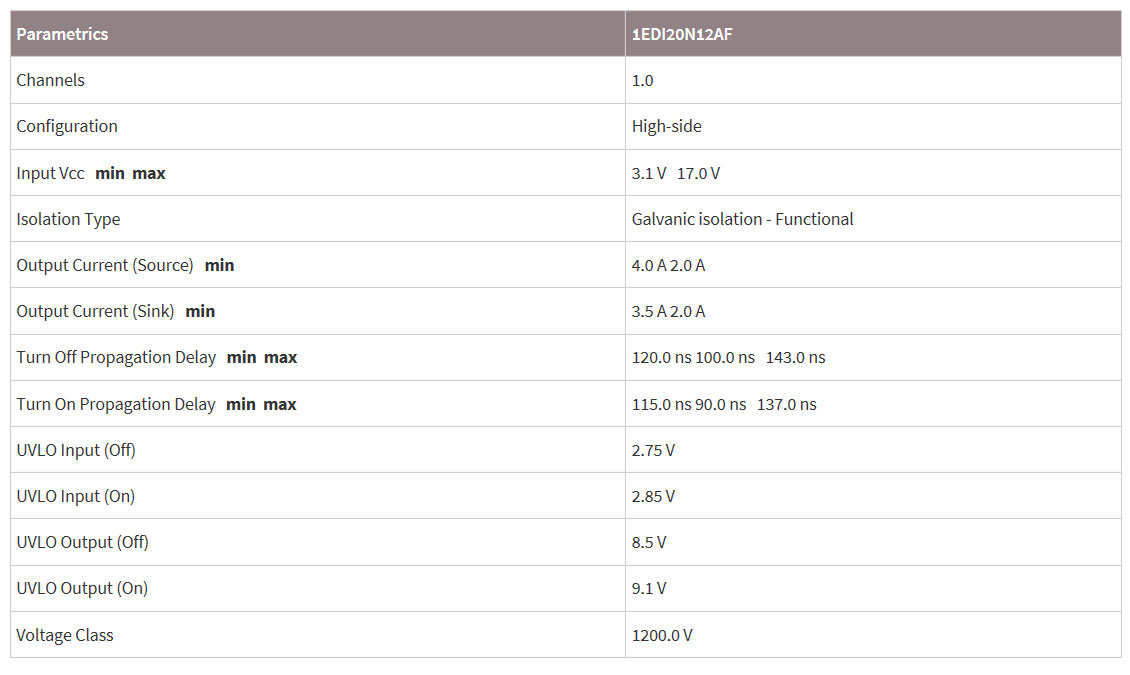Click the 2.85 V value
This screenshot has width=1130, height=675.
653,496
